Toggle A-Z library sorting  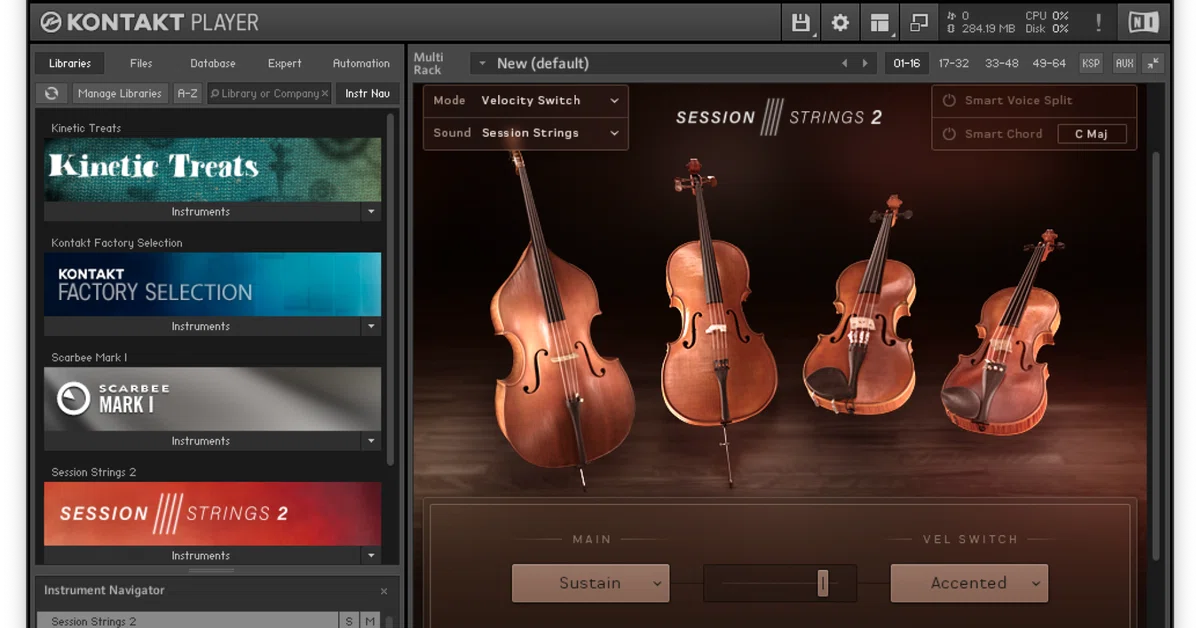click(187, 93)
